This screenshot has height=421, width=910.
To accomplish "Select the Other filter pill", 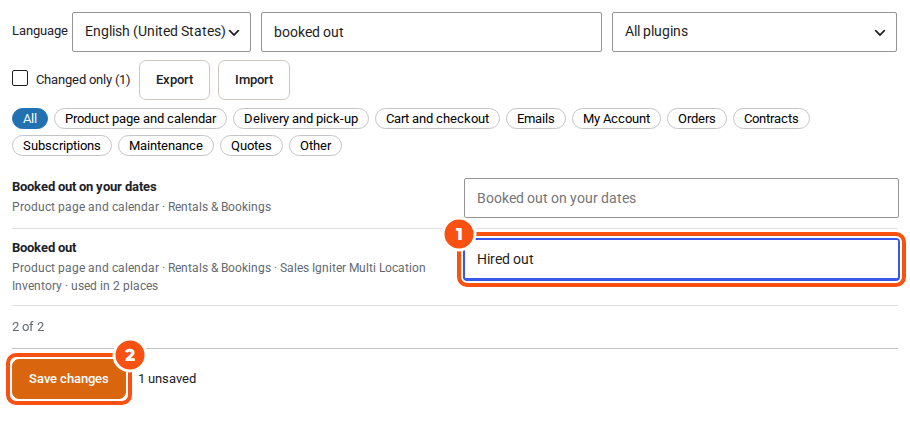I will 315,145.
